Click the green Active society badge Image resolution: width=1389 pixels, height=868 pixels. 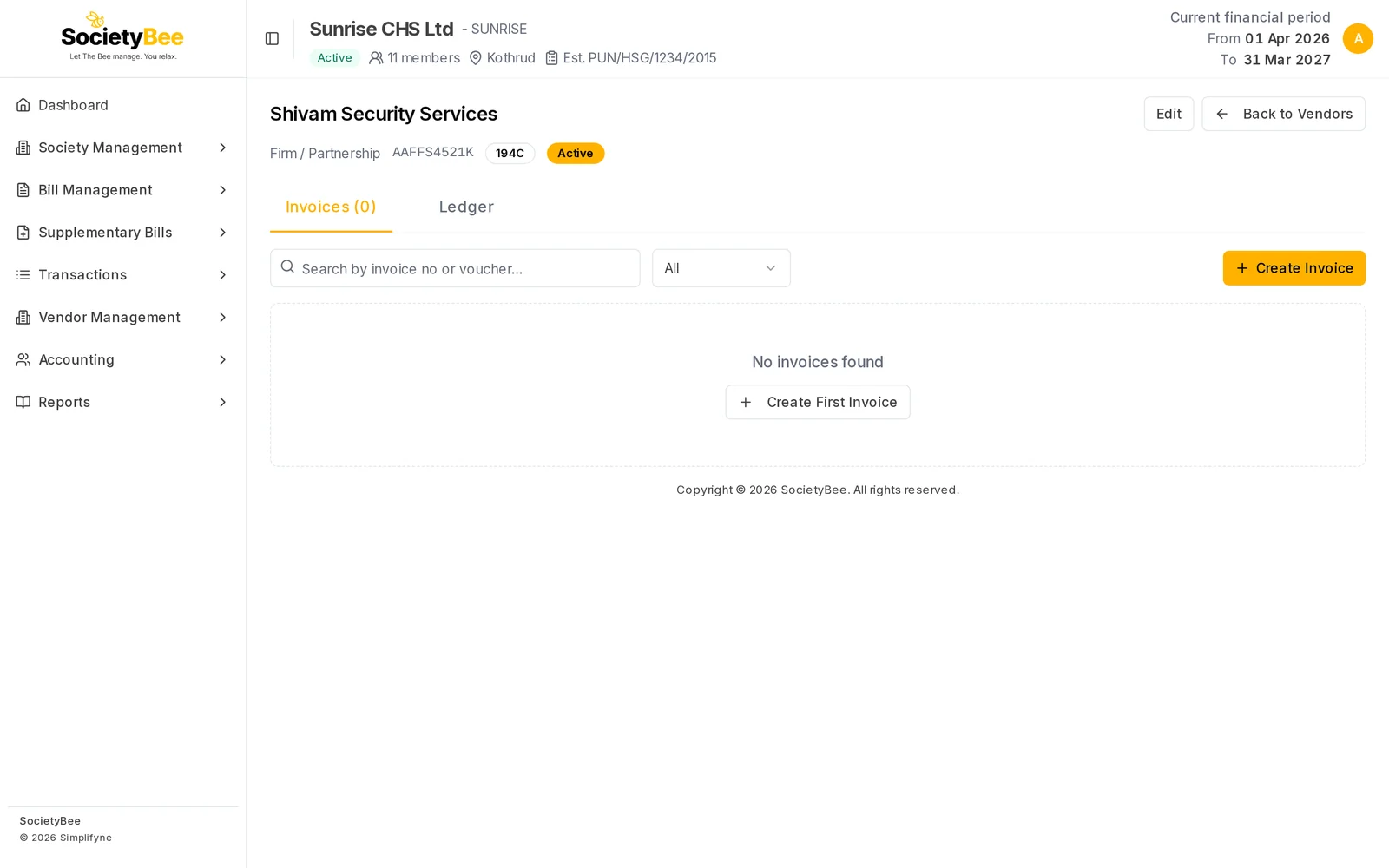(x=334, y=58)
